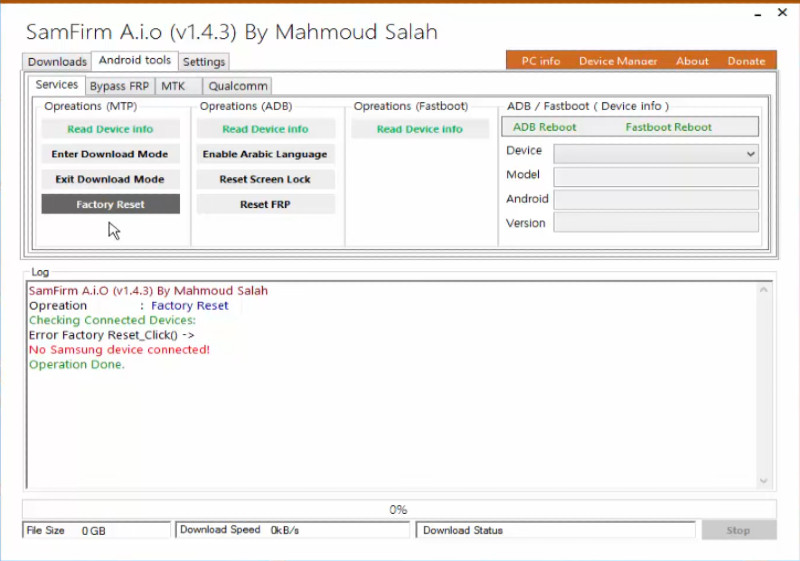Open the About menu item
This screenshot has width=800, height=561.
tap(692, 61)
